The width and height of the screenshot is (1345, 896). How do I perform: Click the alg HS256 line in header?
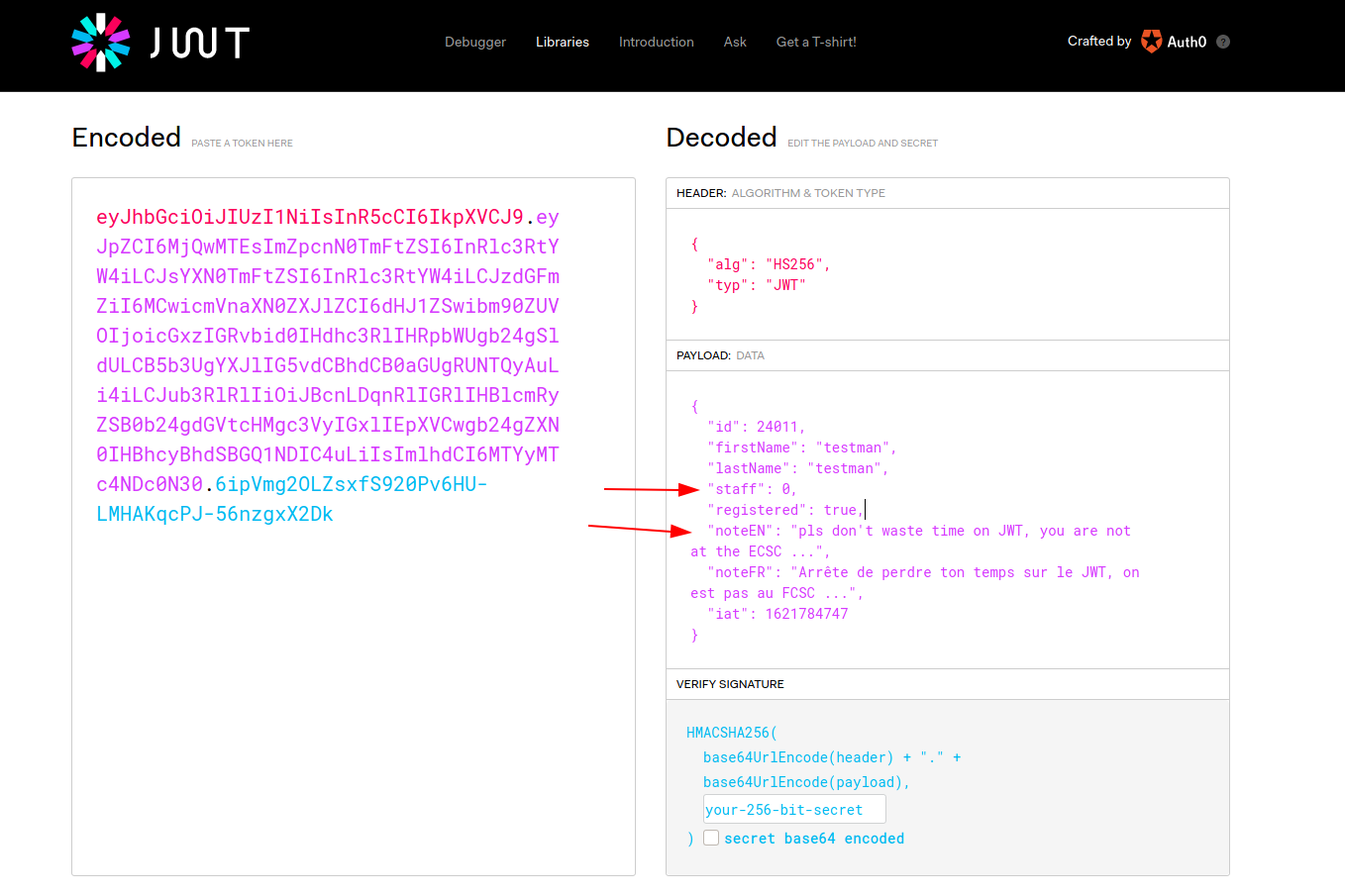click(769, 264)
